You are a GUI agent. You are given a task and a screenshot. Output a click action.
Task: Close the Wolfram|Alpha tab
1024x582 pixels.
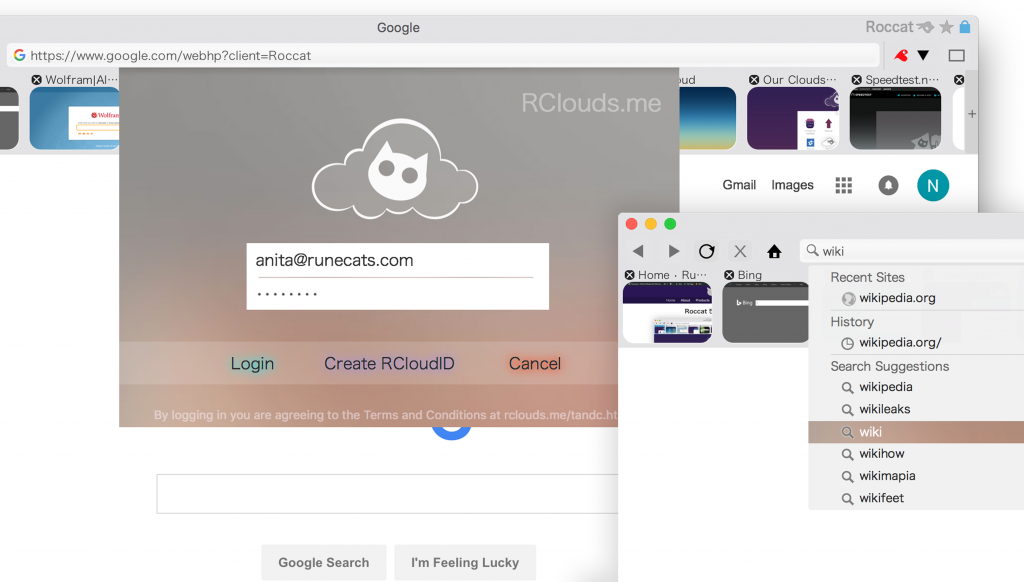click(37, 80)
